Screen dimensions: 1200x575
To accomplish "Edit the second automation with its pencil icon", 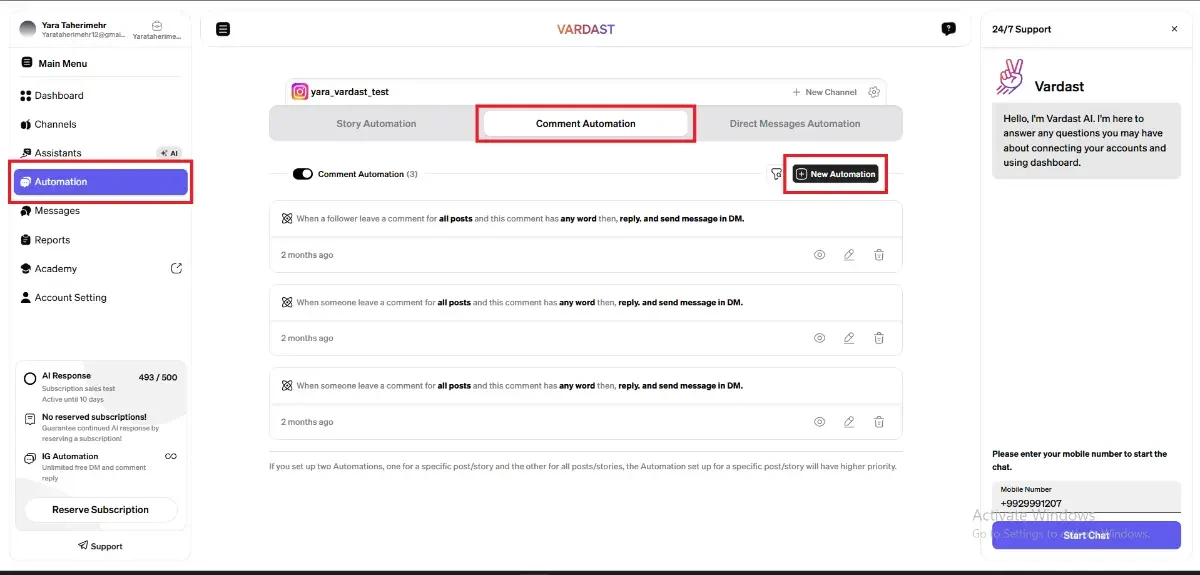I will pyautogui.click(x=849, y=338).
